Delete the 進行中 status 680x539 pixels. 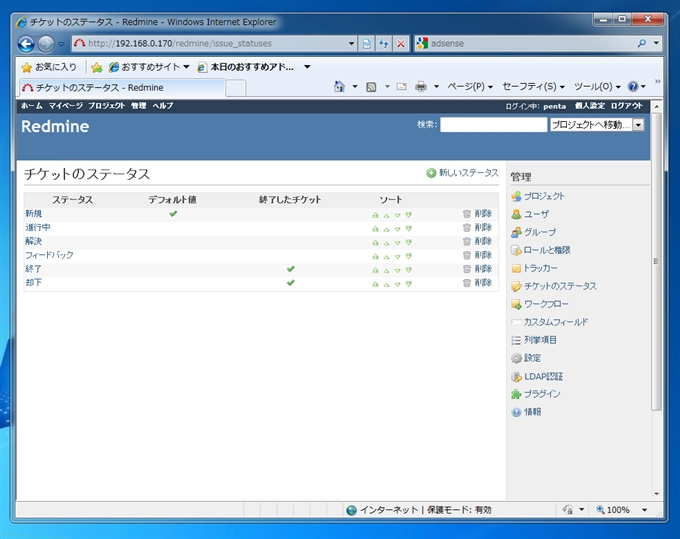pyautogui.click(x=477, y=227)
